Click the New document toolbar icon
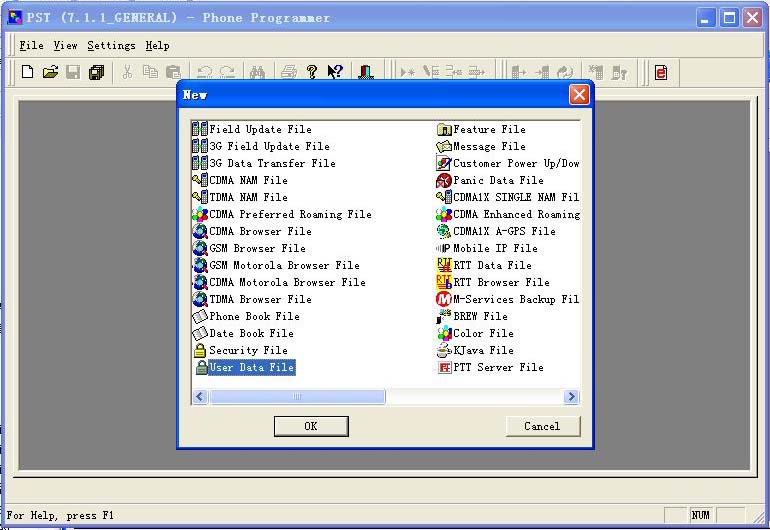 [x=28, y=72]
